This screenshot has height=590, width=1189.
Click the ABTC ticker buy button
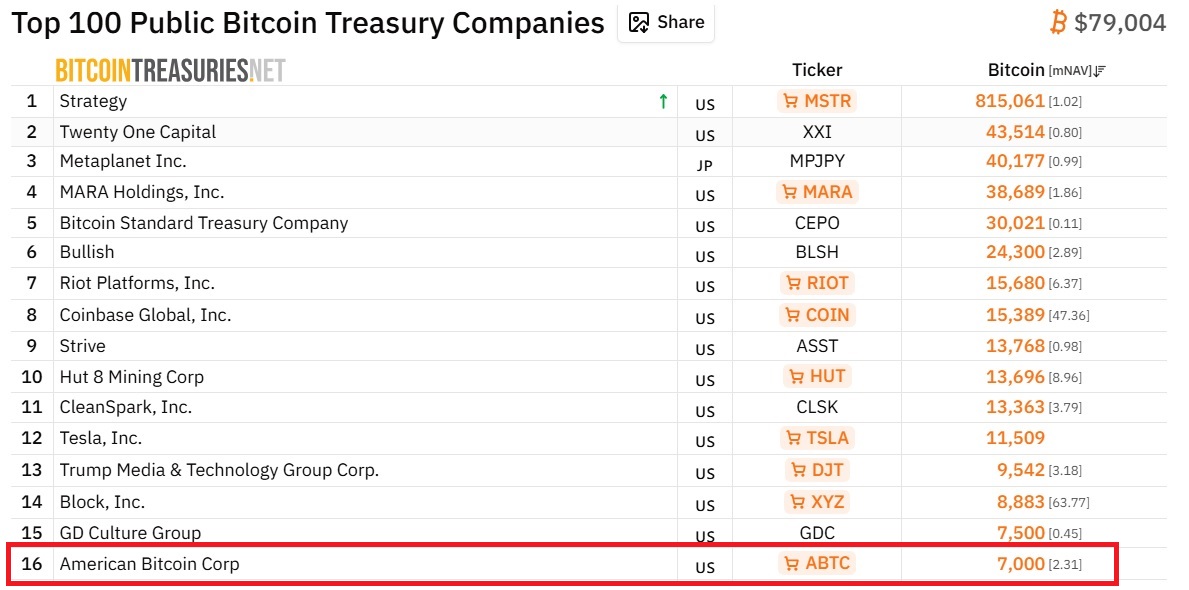[817, 564]
